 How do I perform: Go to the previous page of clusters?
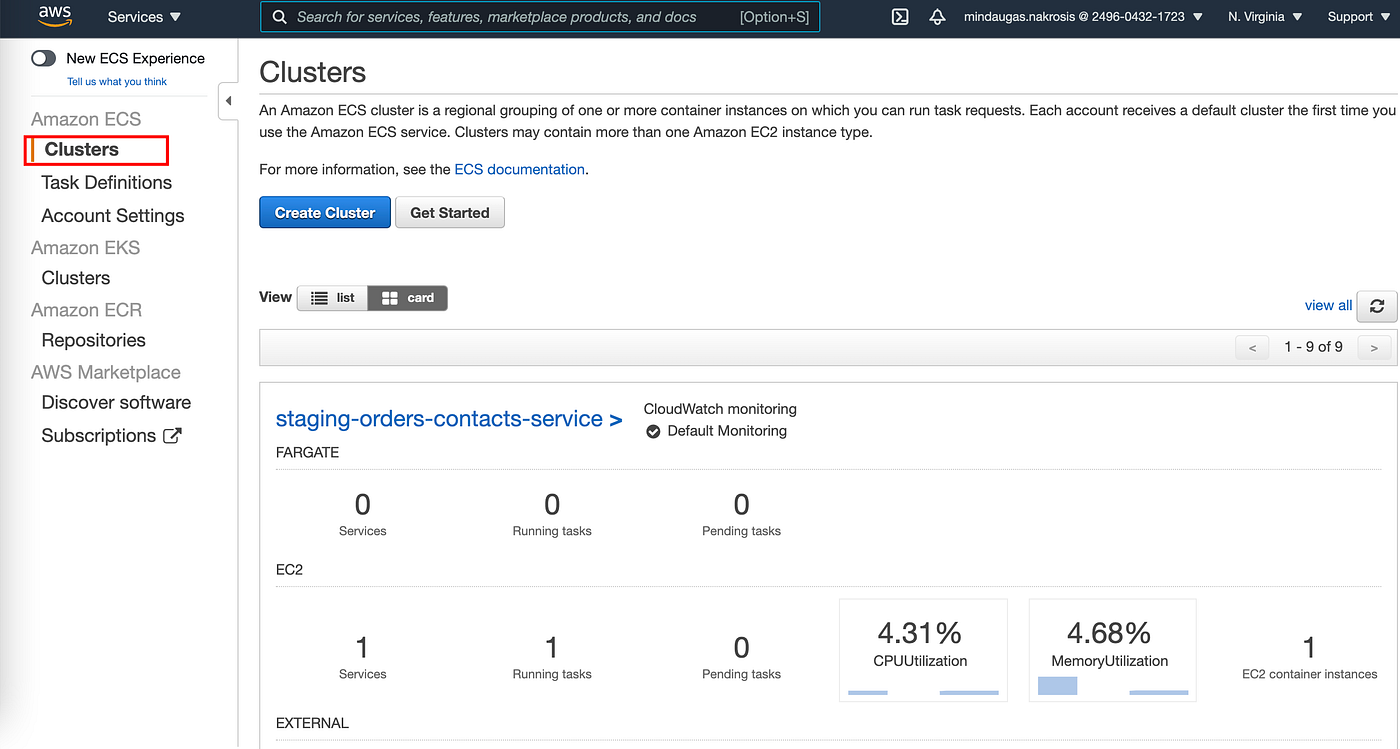point(1252,347)
